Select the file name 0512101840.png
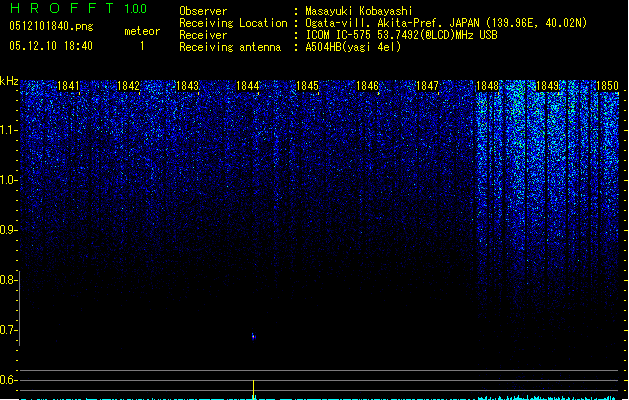 [51, 26]
